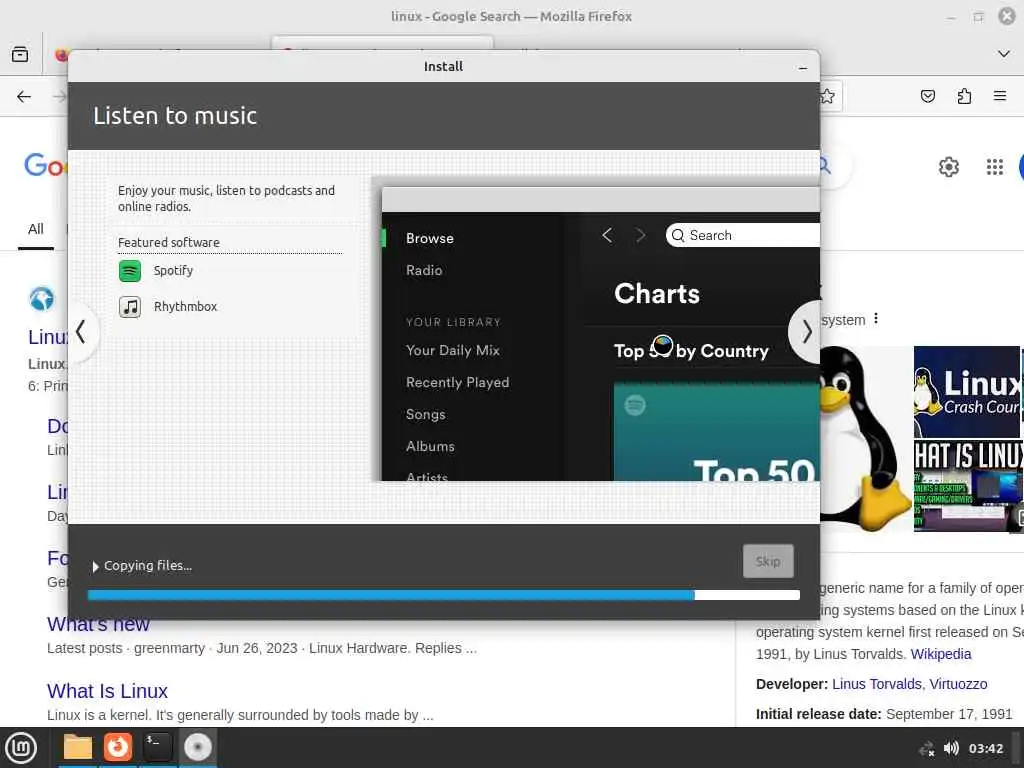Open Google search settings gear
The height and width of the screenshot is (768, 1024).
coord(948,167)
